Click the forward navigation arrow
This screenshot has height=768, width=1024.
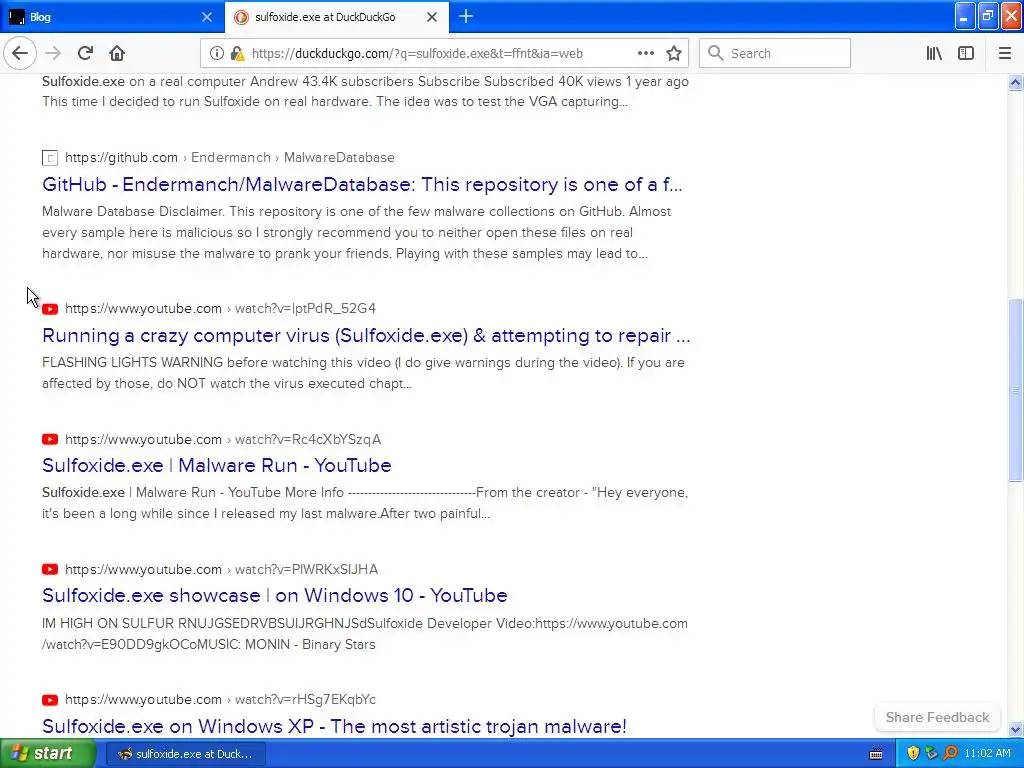[53, 53]
